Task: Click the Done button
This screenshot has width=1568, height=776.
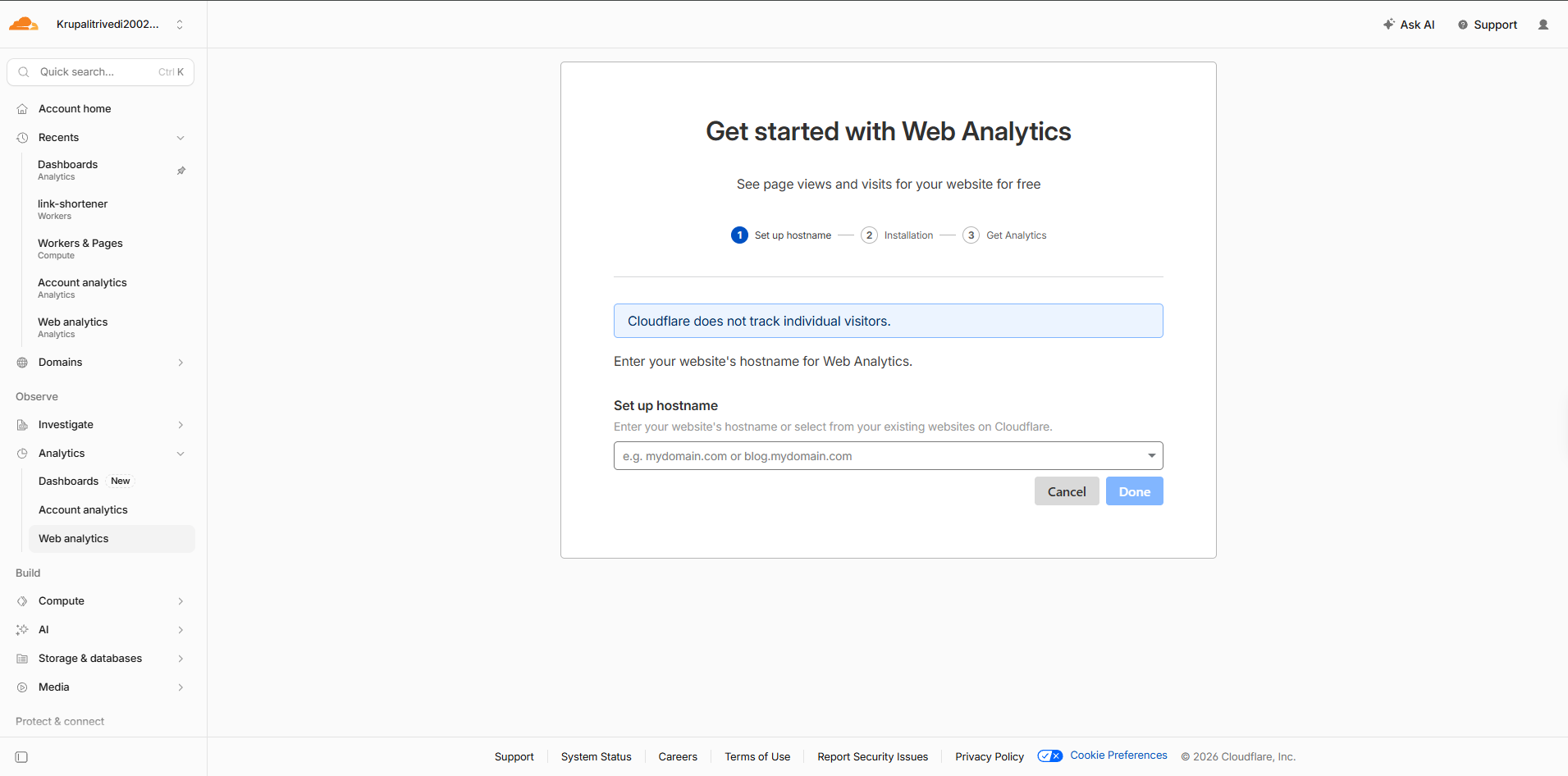Action: [1134, 491]
